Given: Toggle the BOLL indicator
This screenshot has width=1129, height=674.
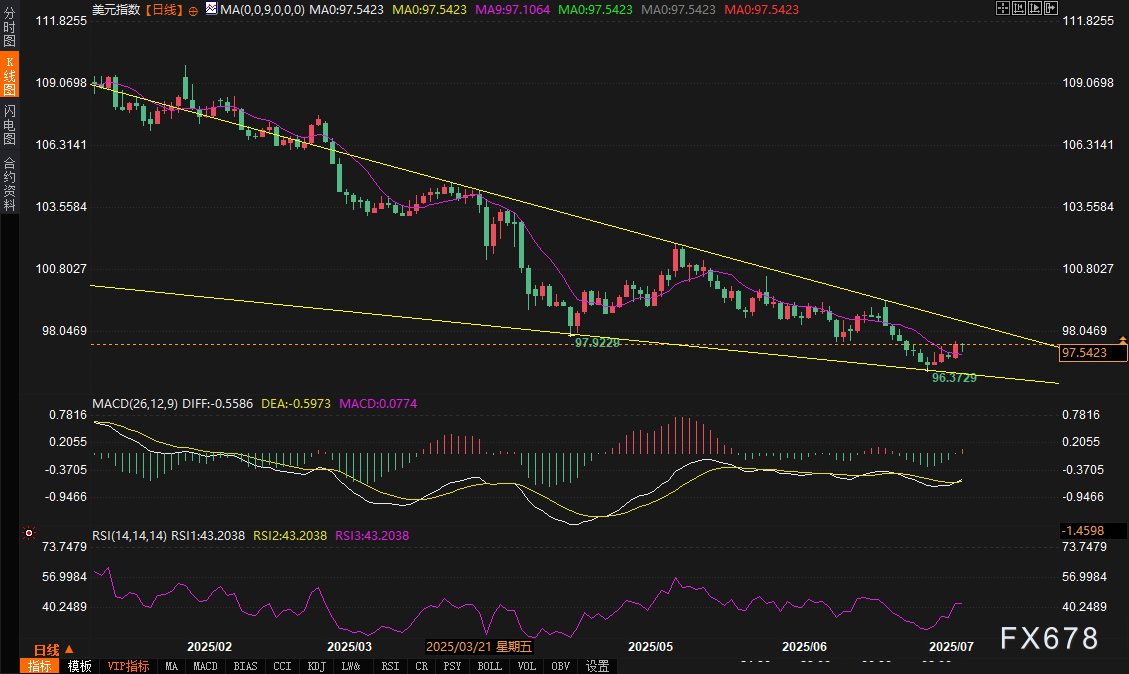Looking at the screenshot, I should [x=489, y=666].
